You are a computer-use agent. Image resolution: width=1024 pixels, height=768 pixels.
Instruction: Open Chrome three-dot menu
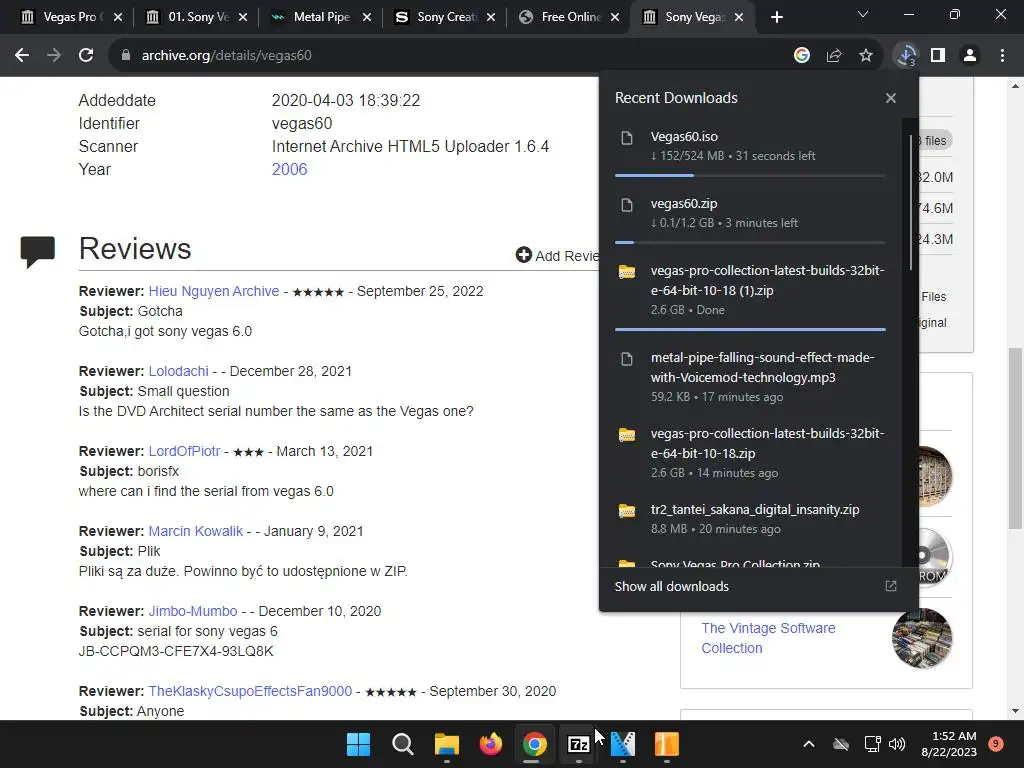[x=1002, y=56]
